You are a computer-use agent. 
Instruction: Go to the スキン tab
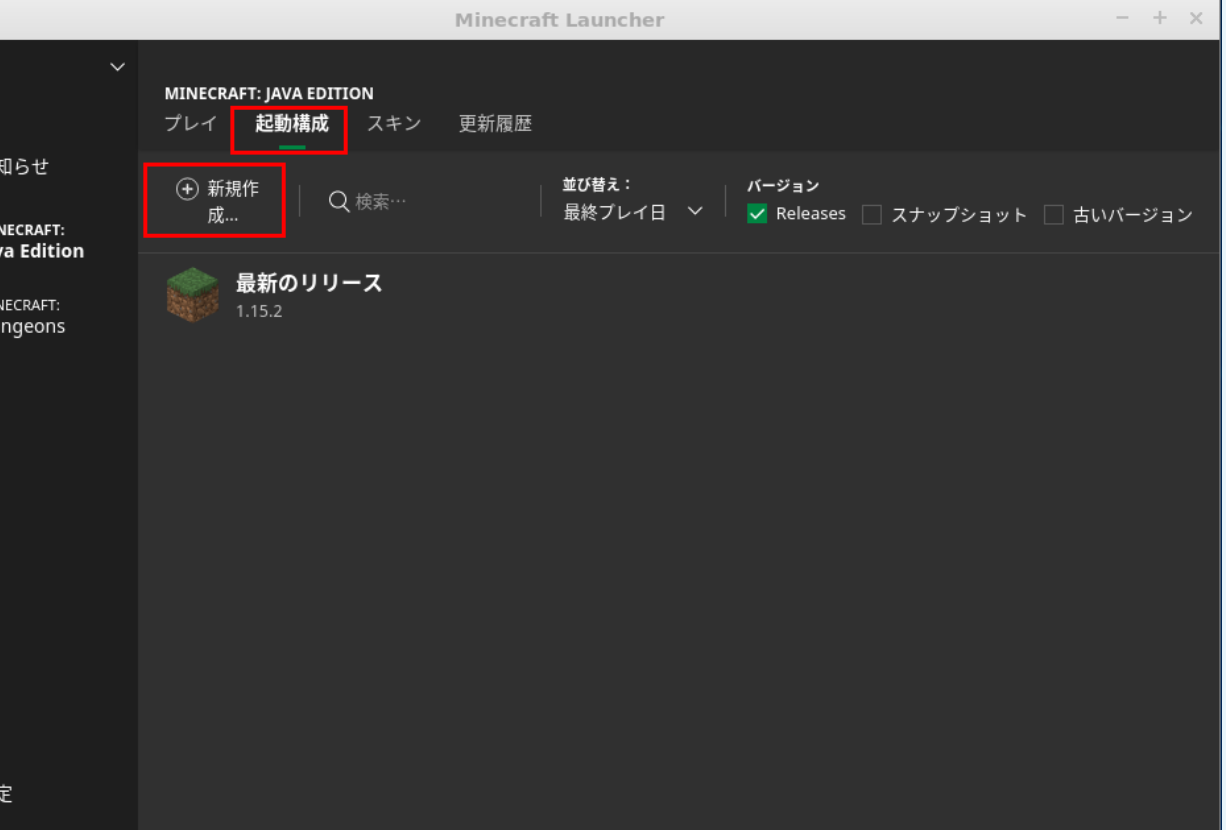[x=394, y=124]
